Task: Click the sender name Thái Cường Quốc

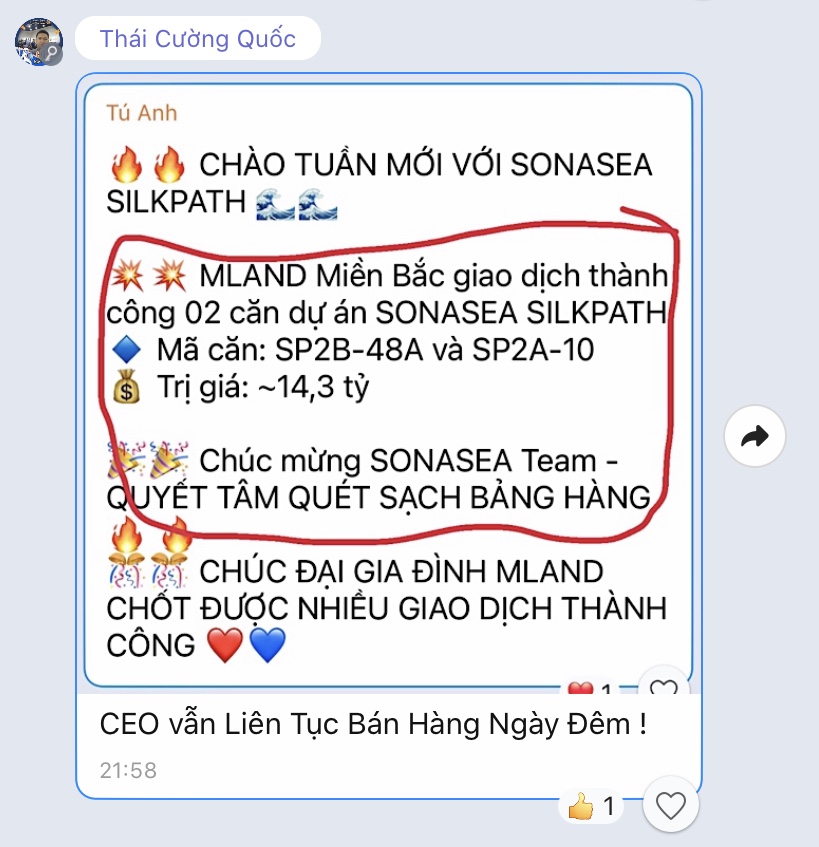Action: click(198, 38)
